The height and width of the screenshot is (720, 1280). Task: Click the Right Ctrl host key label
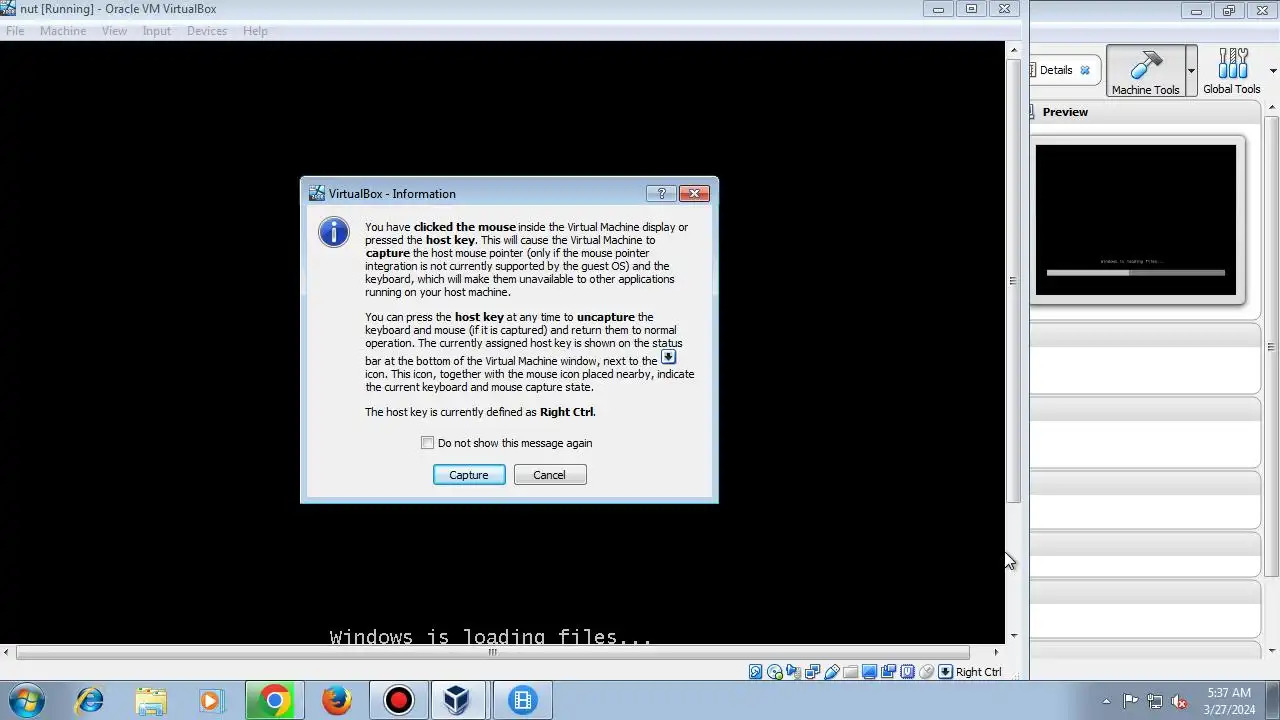pyautogui.click(x=978, y=672)
